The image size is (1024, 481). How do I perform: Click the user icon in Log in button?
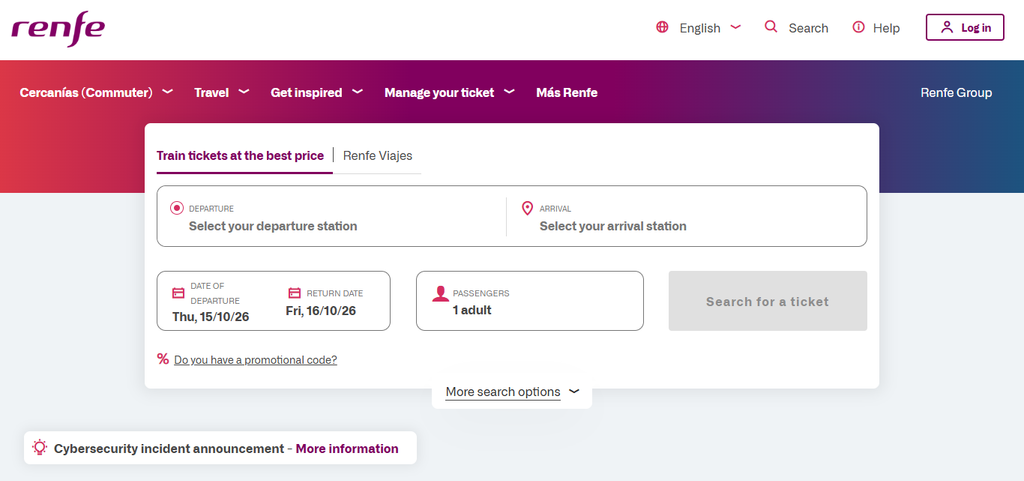pyautogui.click(x=947, y=27)
